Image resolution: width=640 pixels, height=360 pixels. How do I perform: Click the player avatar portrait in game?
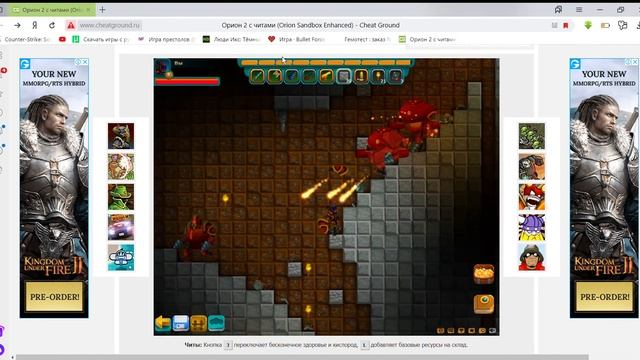163,68
